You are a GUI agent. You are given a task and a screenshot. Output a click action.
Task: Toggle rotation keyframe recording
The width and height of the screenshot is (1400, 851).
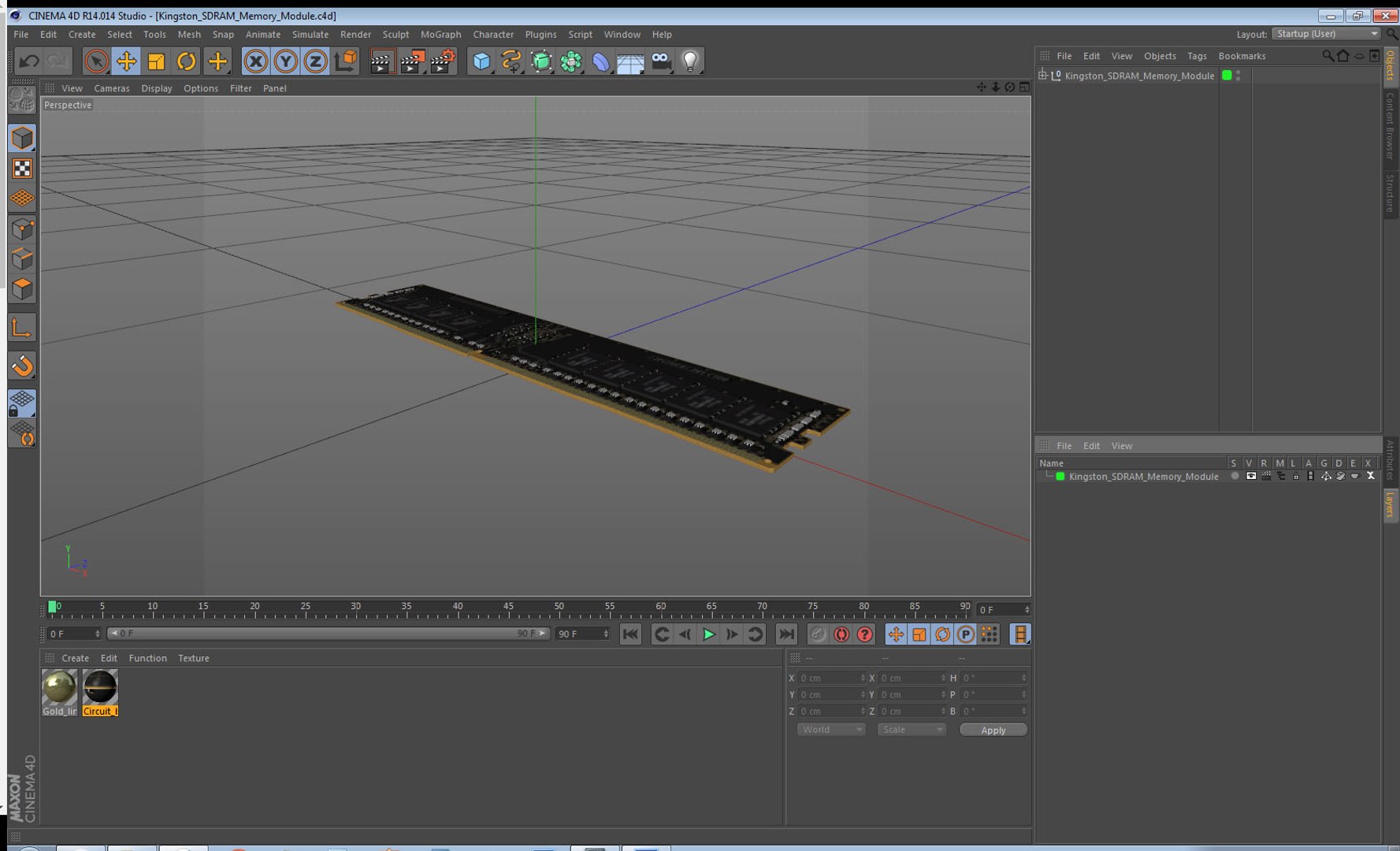coord(942,634)
